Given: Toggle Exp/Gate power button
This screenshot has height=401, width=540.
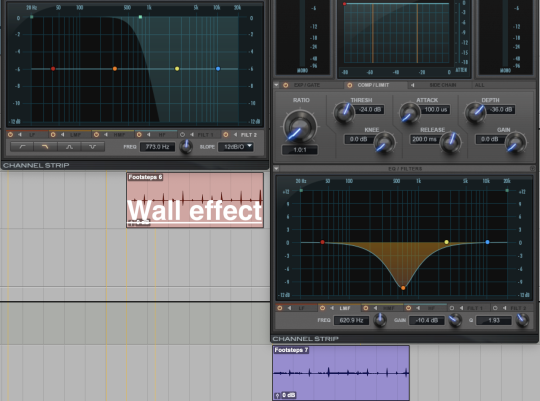Looking at the screenshot, I should (285, 85).
